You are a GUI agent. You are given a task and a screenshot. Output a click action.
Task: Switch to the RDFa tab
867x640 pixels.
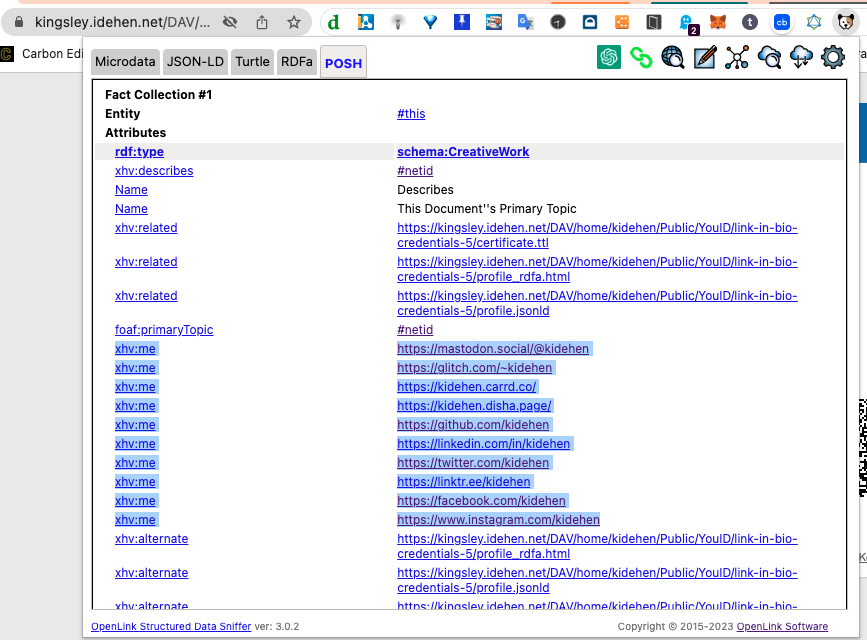click(x=297, y=61)
